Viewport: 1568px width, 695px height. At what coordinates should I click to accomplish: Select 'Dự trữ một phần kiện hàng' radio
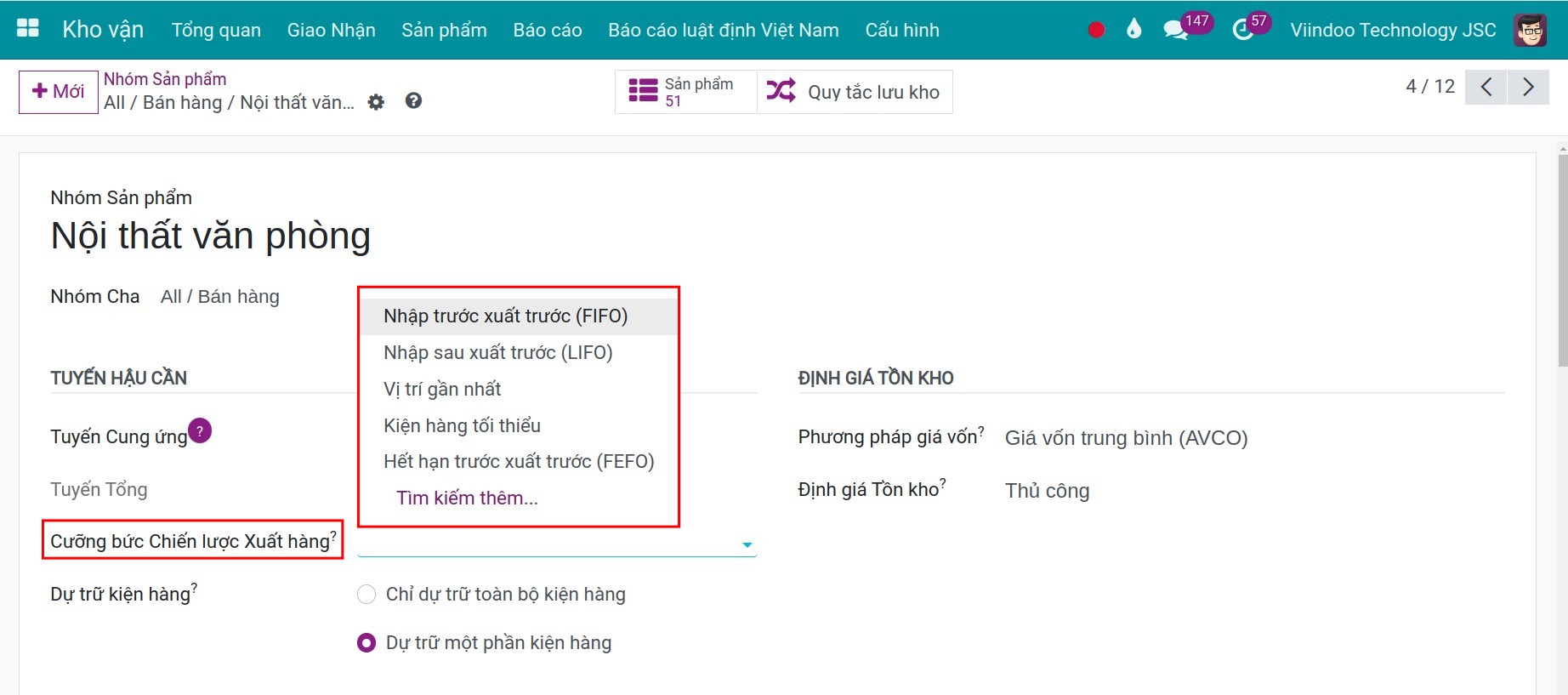coord(366,642)
